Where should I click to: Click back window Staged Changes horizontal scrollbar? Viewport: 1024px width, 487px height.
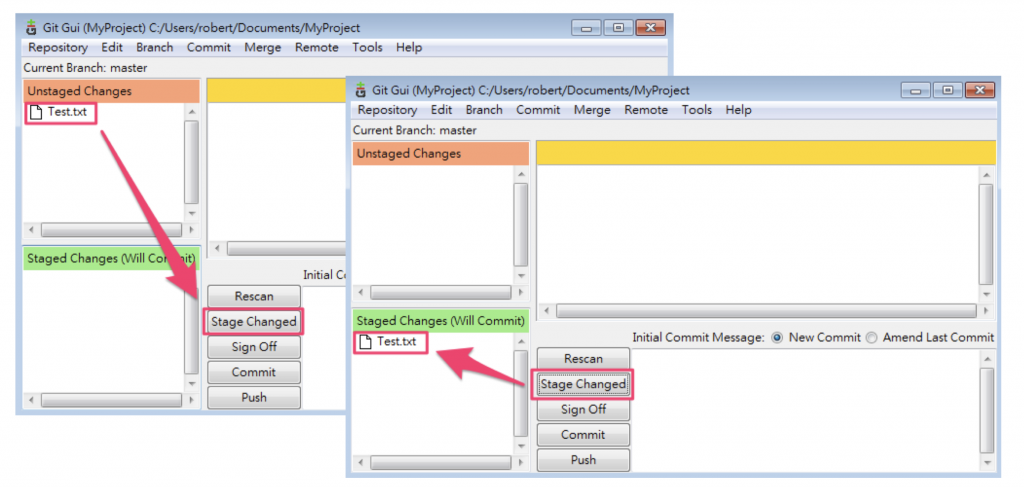point(111,400)
